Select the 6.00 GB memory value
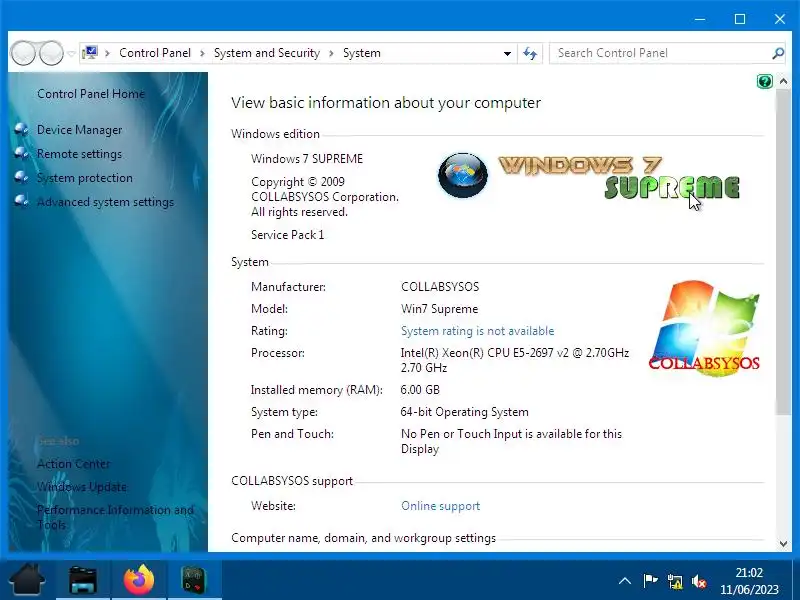This screenshot has width=800, height=600. tap(420, 390)
